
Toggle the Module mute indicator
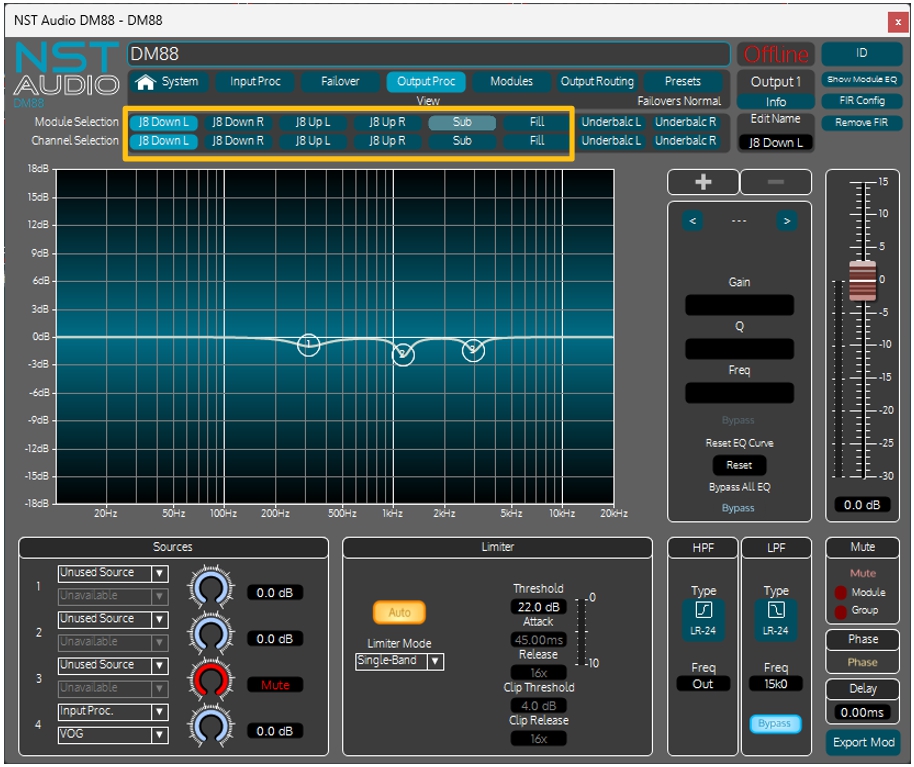tap(842, 592)
